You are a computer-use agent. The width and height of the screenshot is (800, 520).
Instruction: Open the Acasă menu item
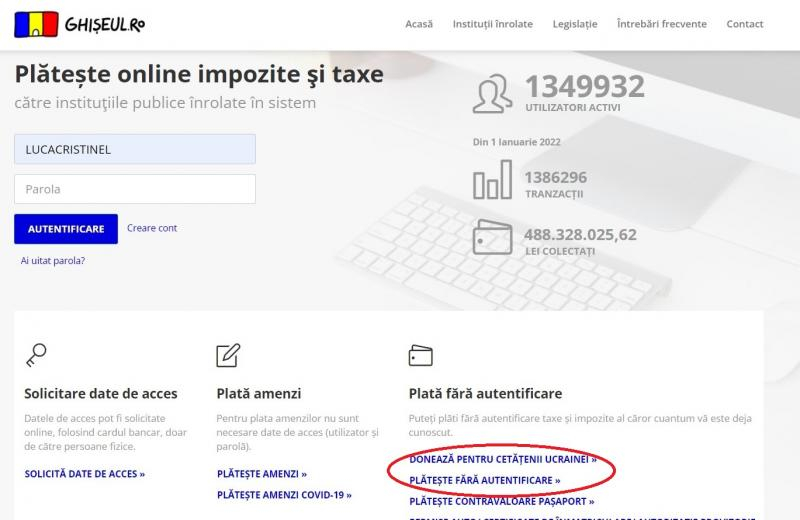click(419, 24)
